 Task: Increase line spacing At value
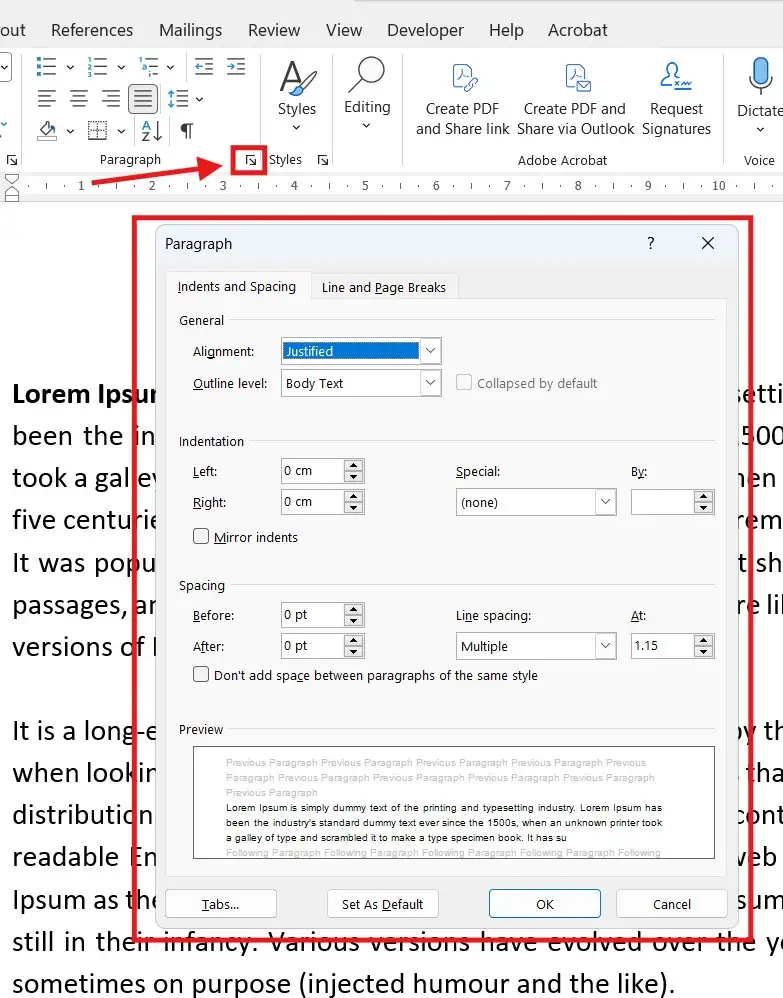click(703, 640)
